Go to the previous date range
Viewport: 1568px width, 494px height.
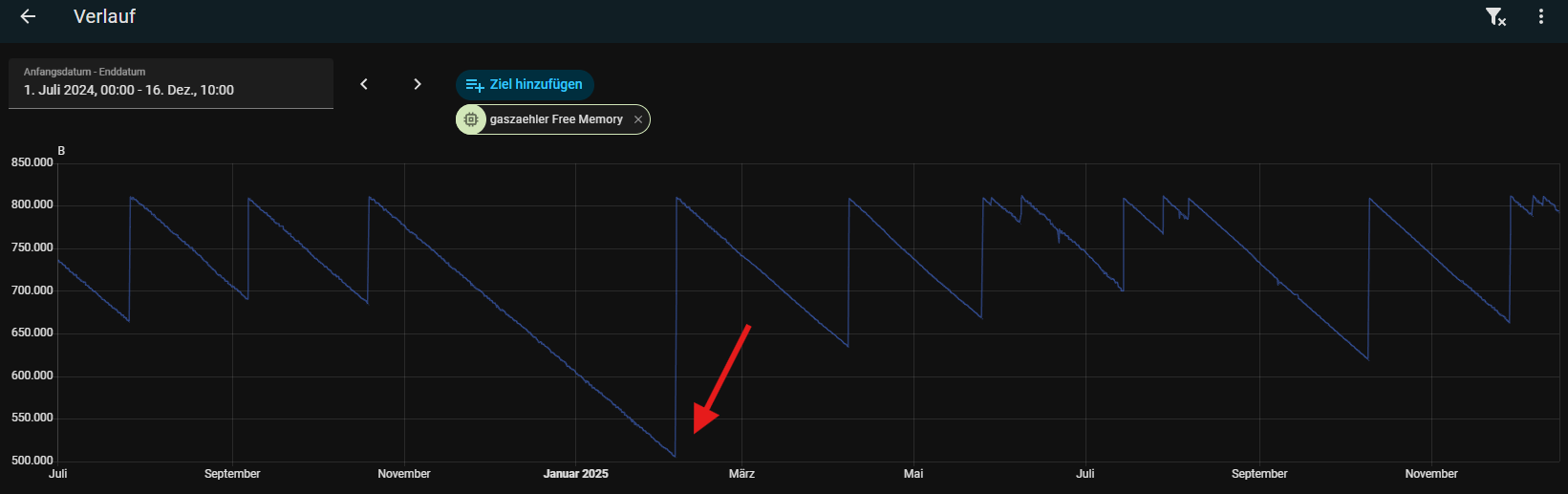pos(364,84)
